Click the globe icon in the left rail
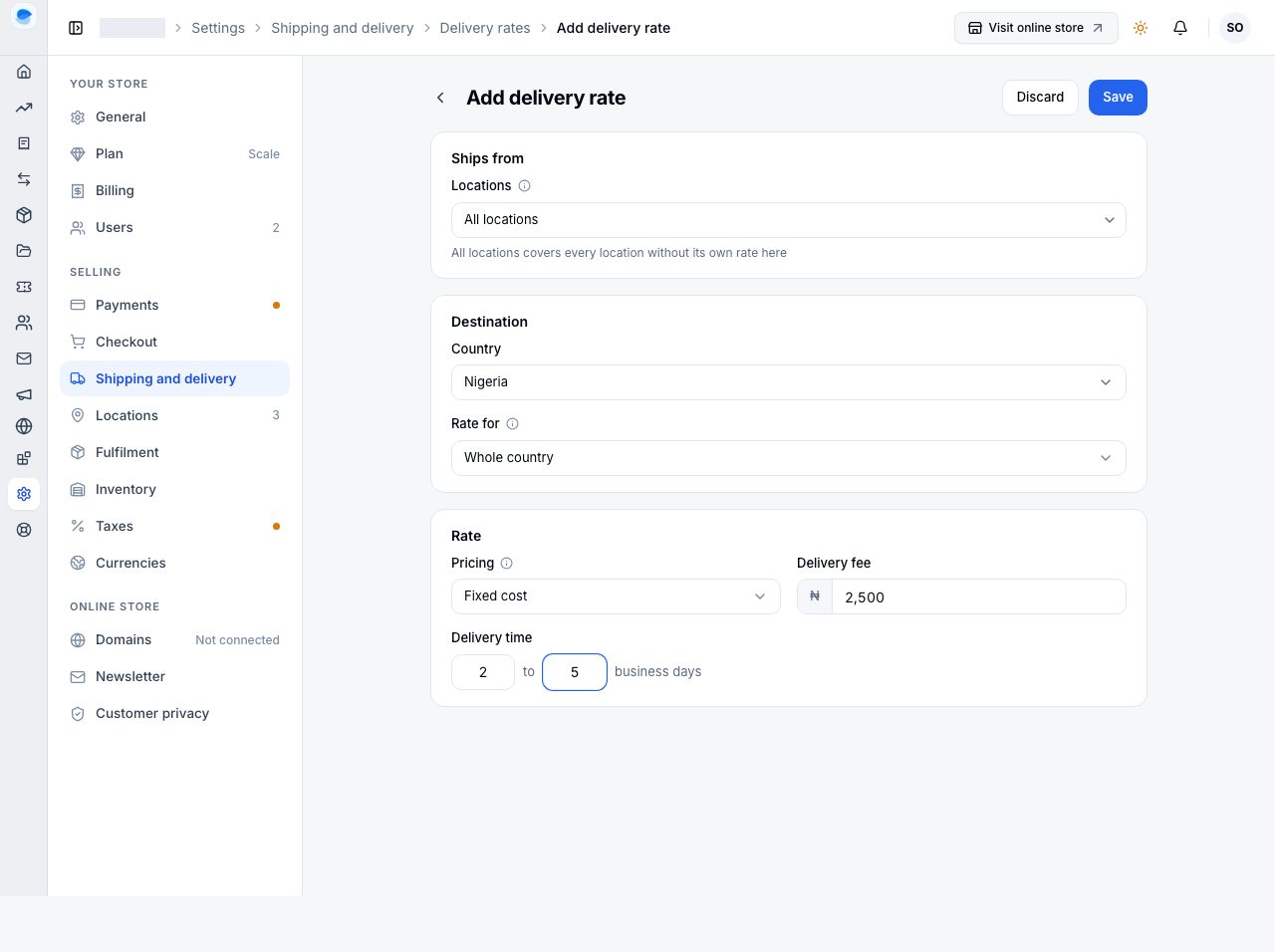The width and height of the screenshot is (1275, 952). click(x=24, y=426)
